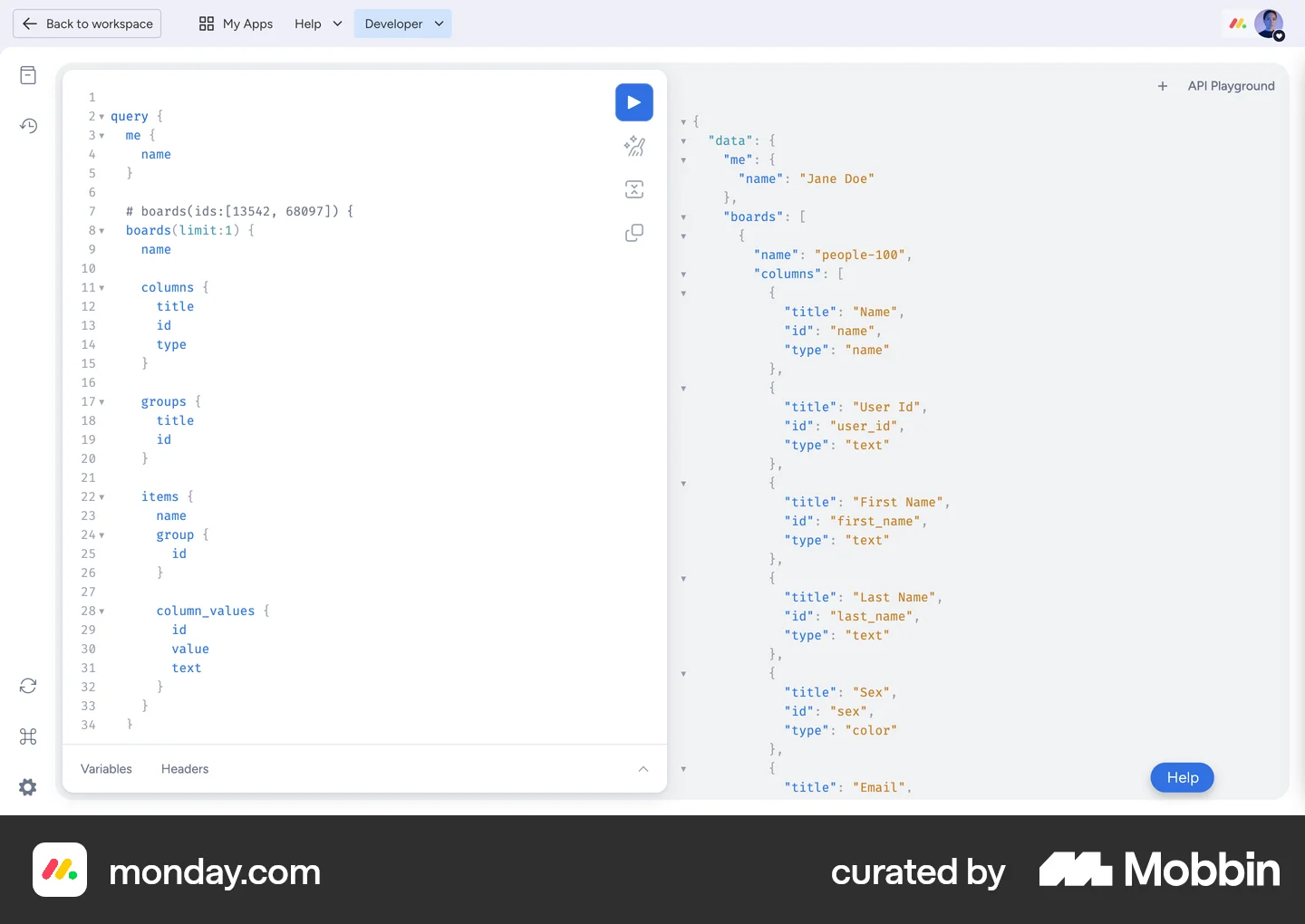Image resolution: width=1305 pixels, height=924 pixels.
Task: Show query history in the sidebar
Action: (x=28, y=126)
